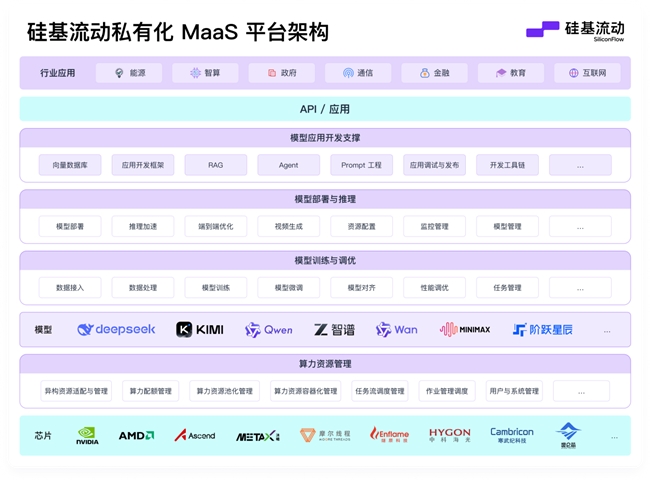Click the 模型微调 module box

pyautogui.click(x=288, y=288)
